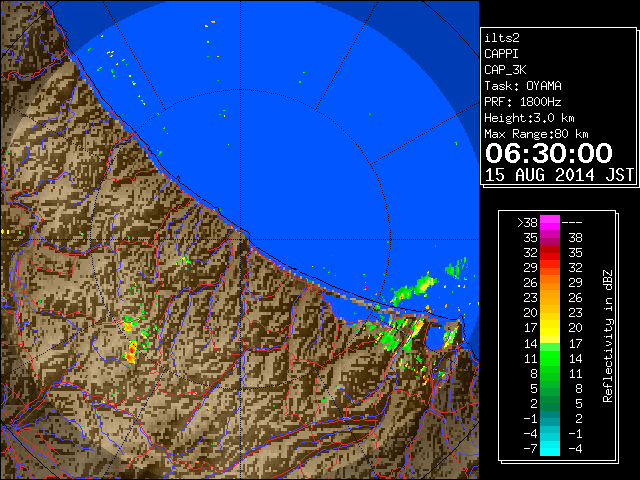Click the '-7' legend label
Image resolution: width=640 pixels, height=480 pixels.
pyautogui.click(x=530, y=449)
